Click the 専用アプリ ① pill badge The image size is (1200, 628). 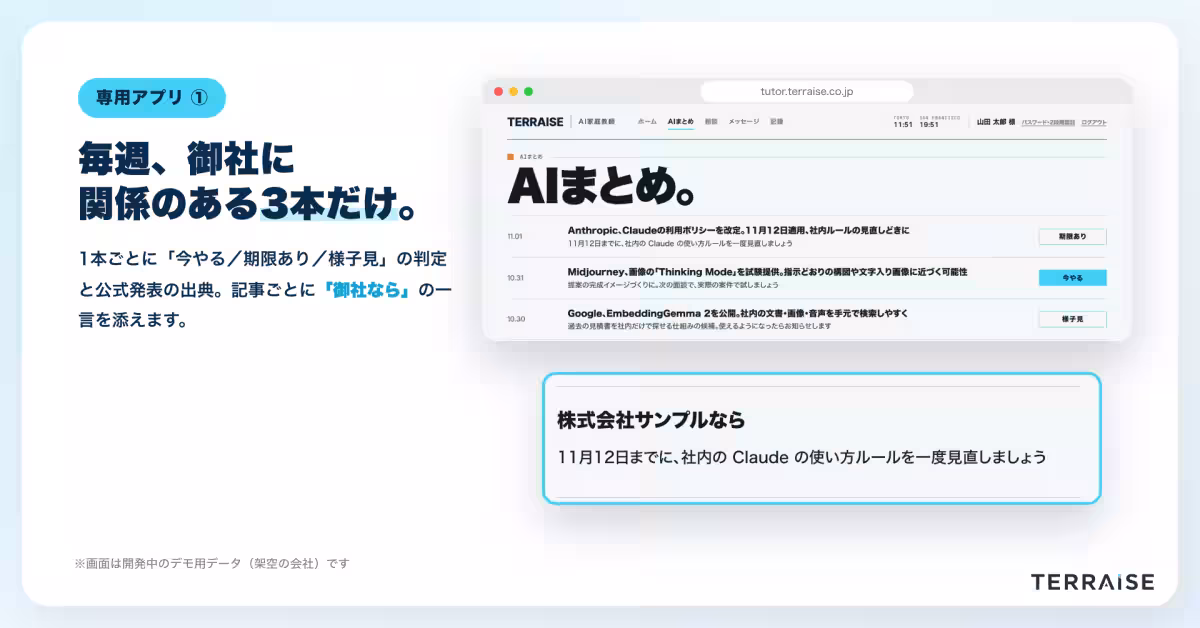151,98
